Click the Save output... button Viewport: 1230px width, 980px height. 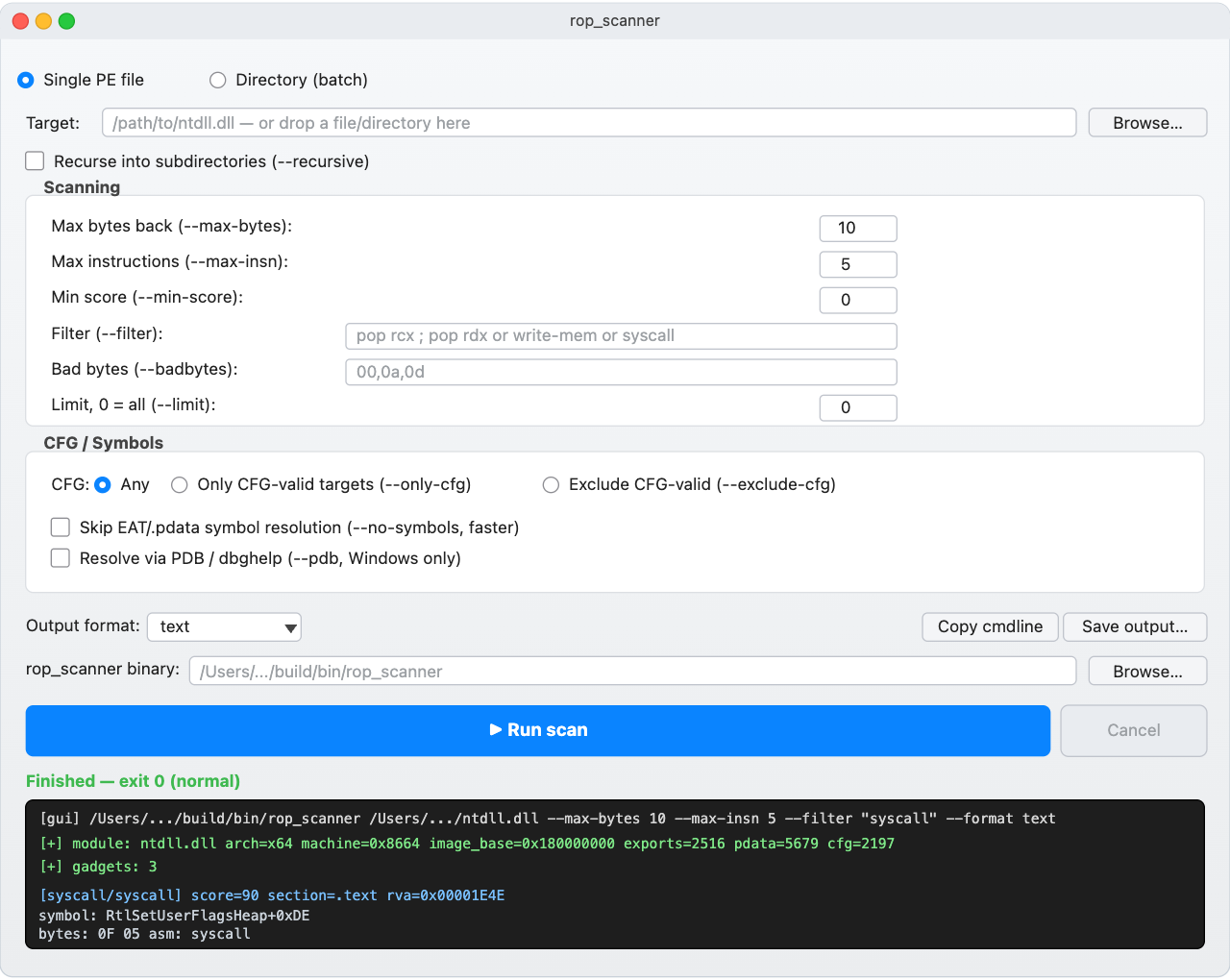(x=1135, y=626)
